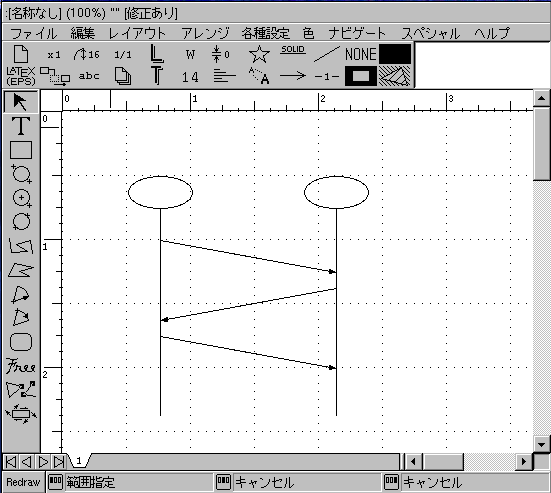This screenshot has width=551, height=493.
Task: Open the アレンジ menu
Action: click(x=205, y=33)
